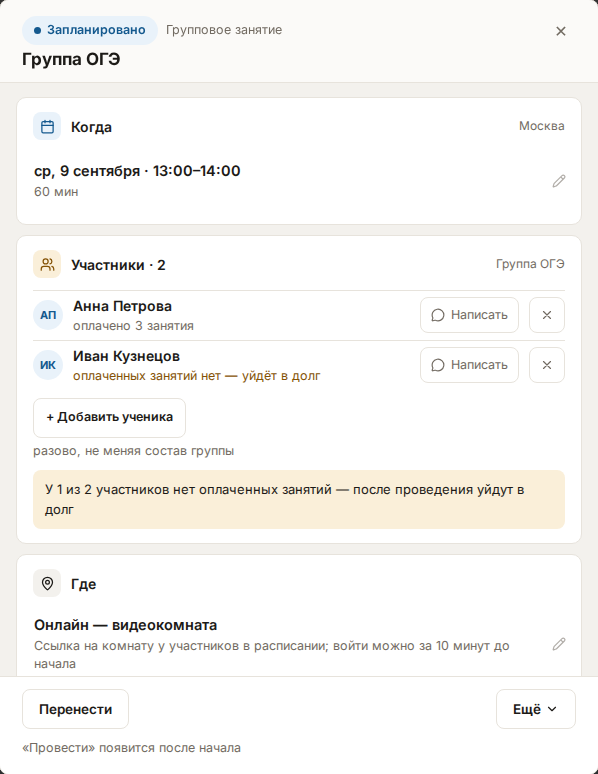598x774 pixels.
Task: Click the participants icon beside Участники
Action: coord(47,264)
